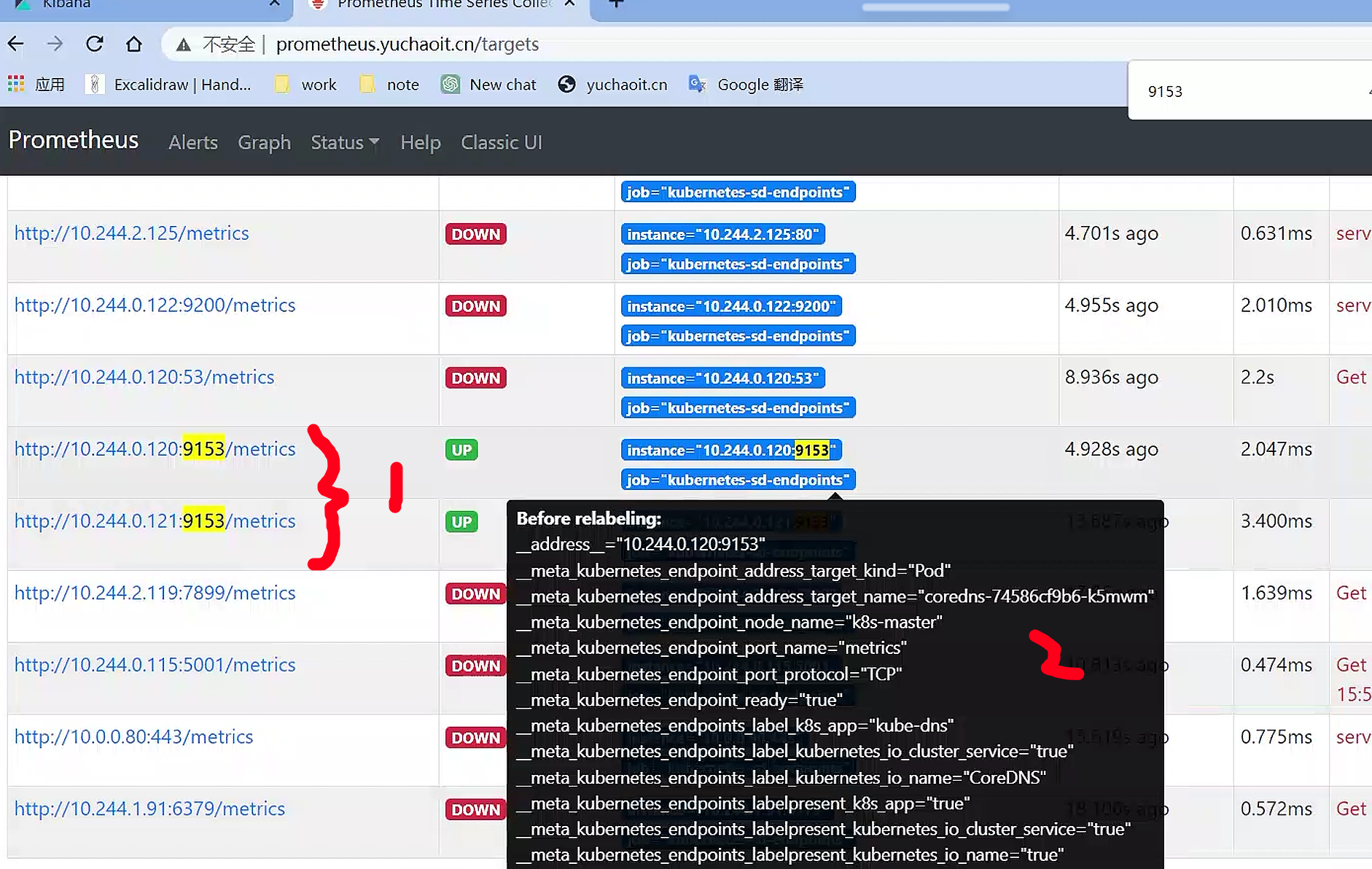Open the 10.244.0.122:9200 metrics endpoint link
The image size is (1372, 869).
[155, 305]
